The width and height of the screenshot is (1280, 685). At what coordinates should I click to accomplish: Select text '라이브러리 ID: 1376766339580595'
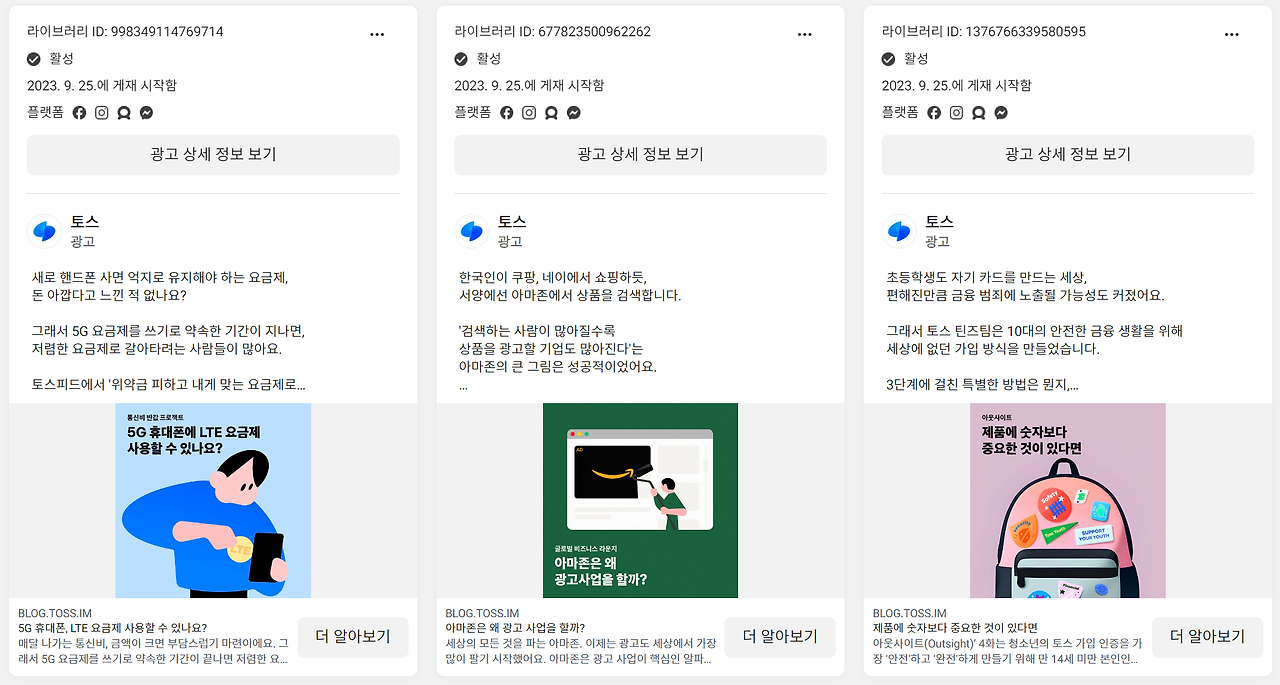tap(984, 32)
